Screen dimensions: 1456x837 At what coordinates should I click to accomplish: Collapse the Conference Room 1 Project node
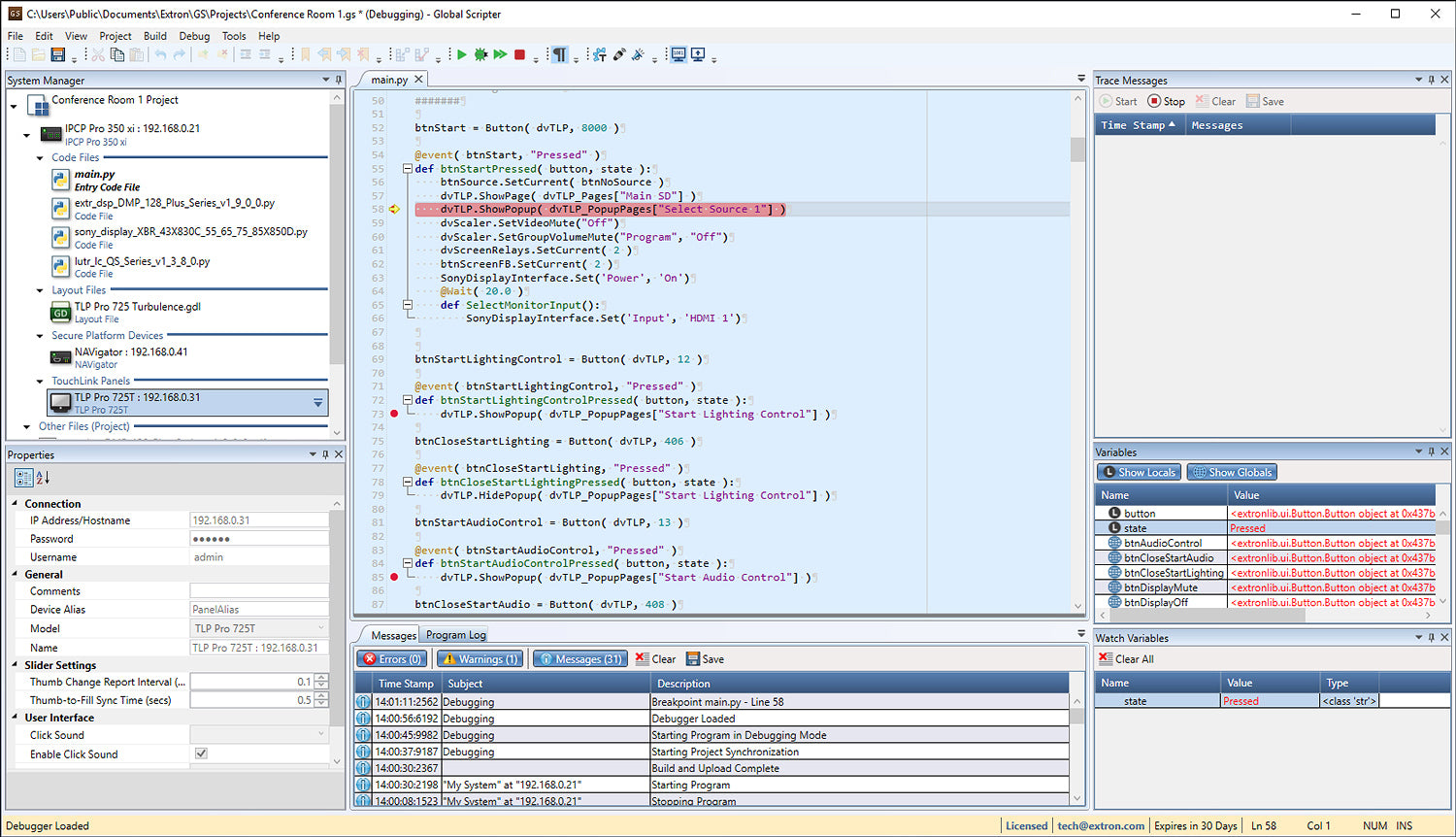point(14,107)
